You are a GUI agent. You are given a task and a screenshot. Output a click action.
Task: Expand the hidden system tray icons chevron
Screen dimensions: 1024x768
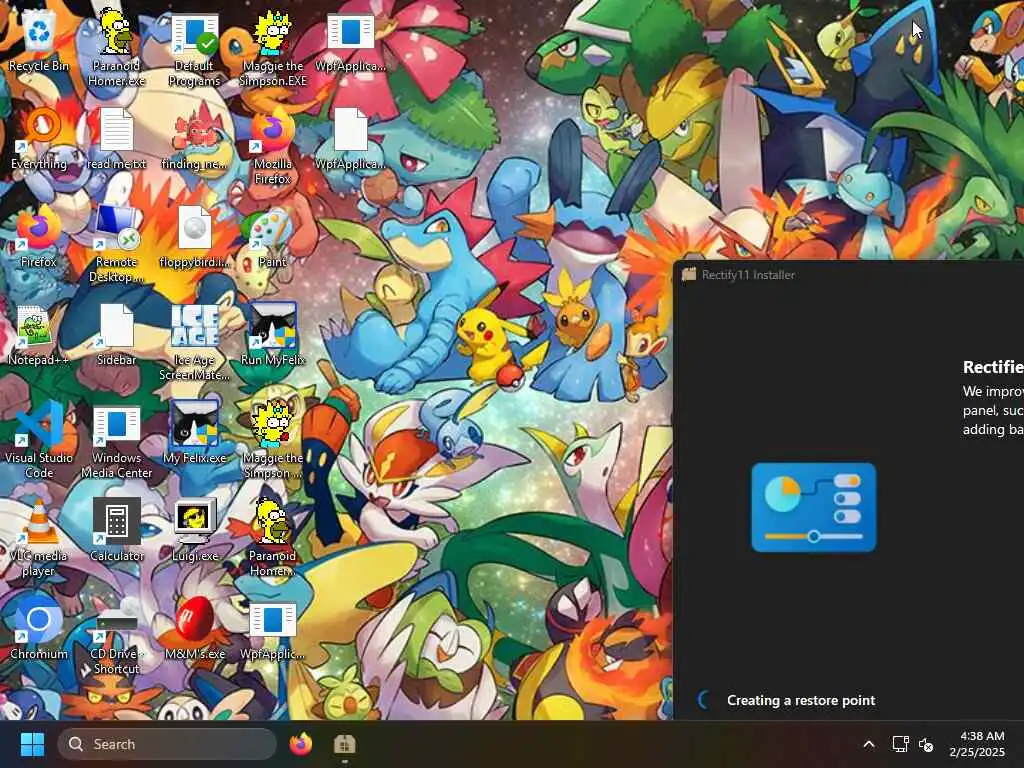(x=869, y=744)
